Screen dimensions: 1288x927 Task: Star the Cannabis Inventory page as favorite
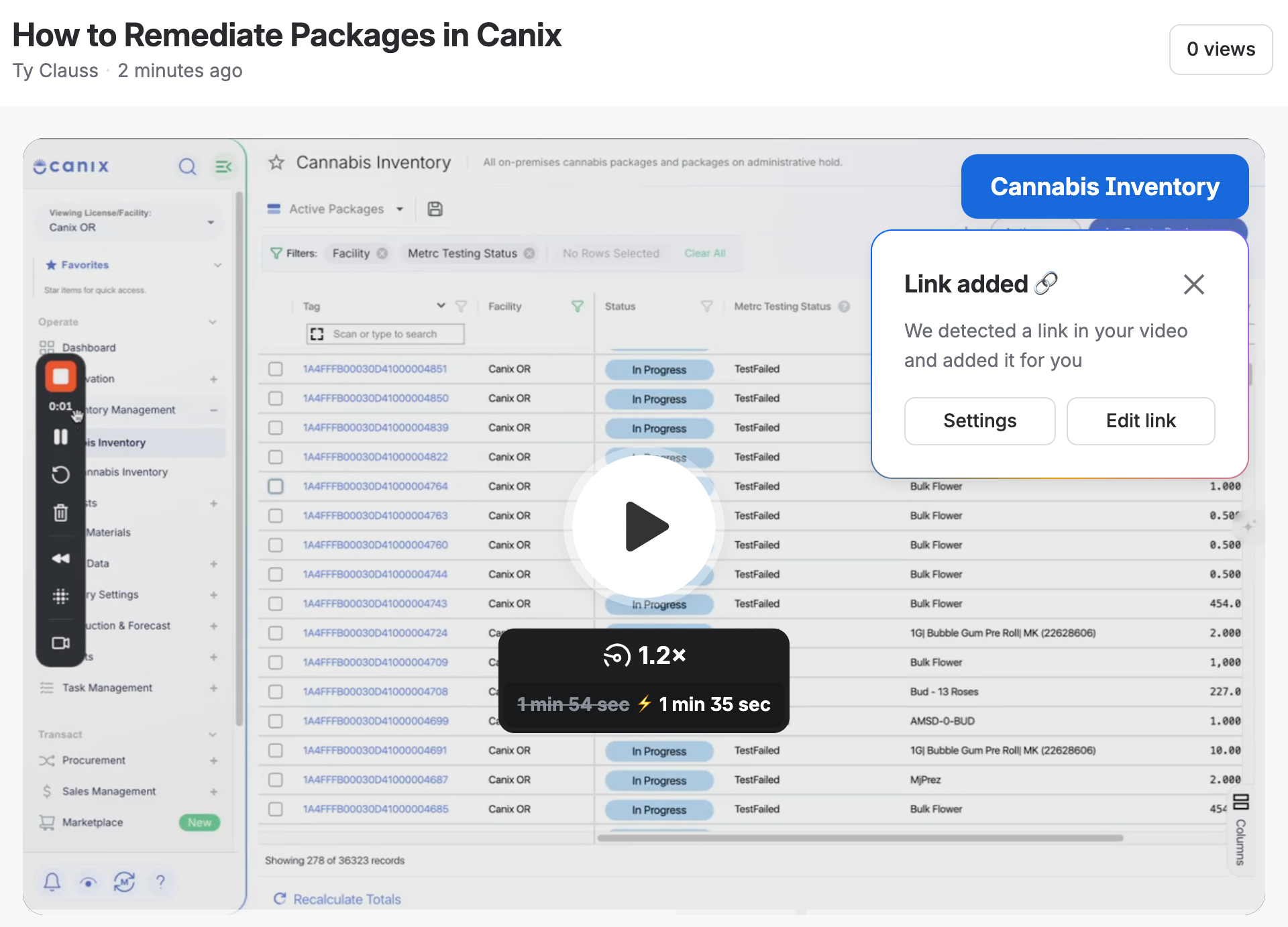tap(276, 162)
